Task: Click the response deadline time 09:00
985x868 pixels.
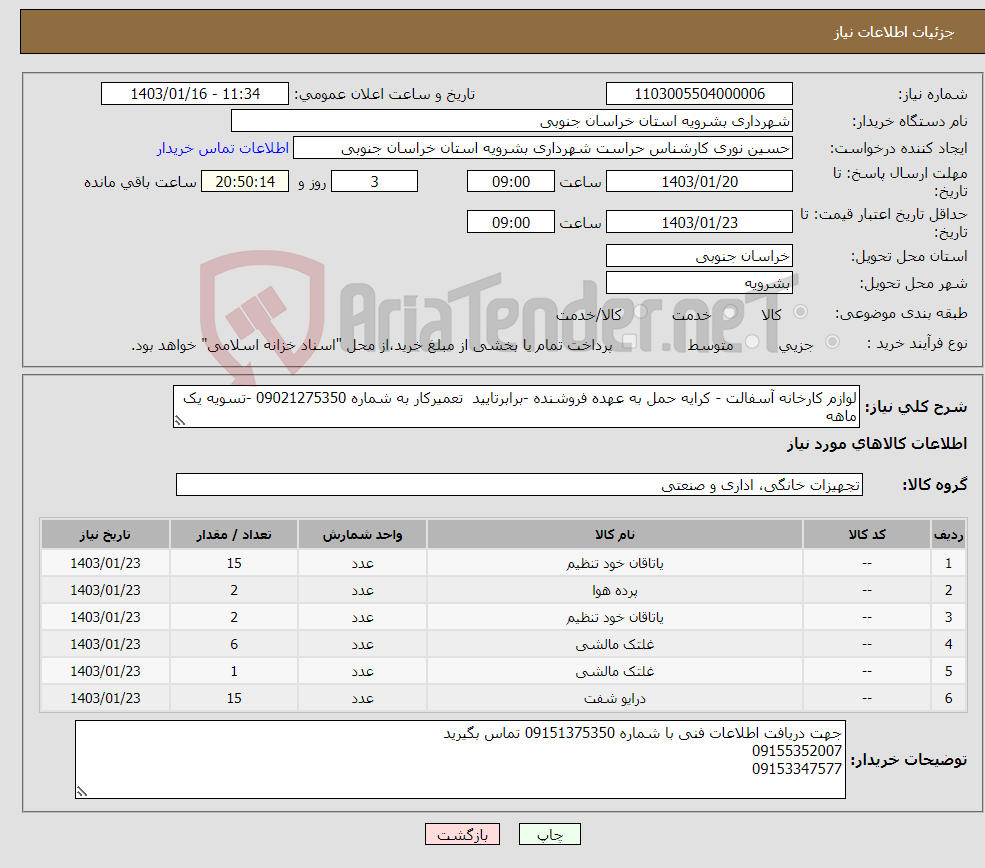Action: coord(511,182)
